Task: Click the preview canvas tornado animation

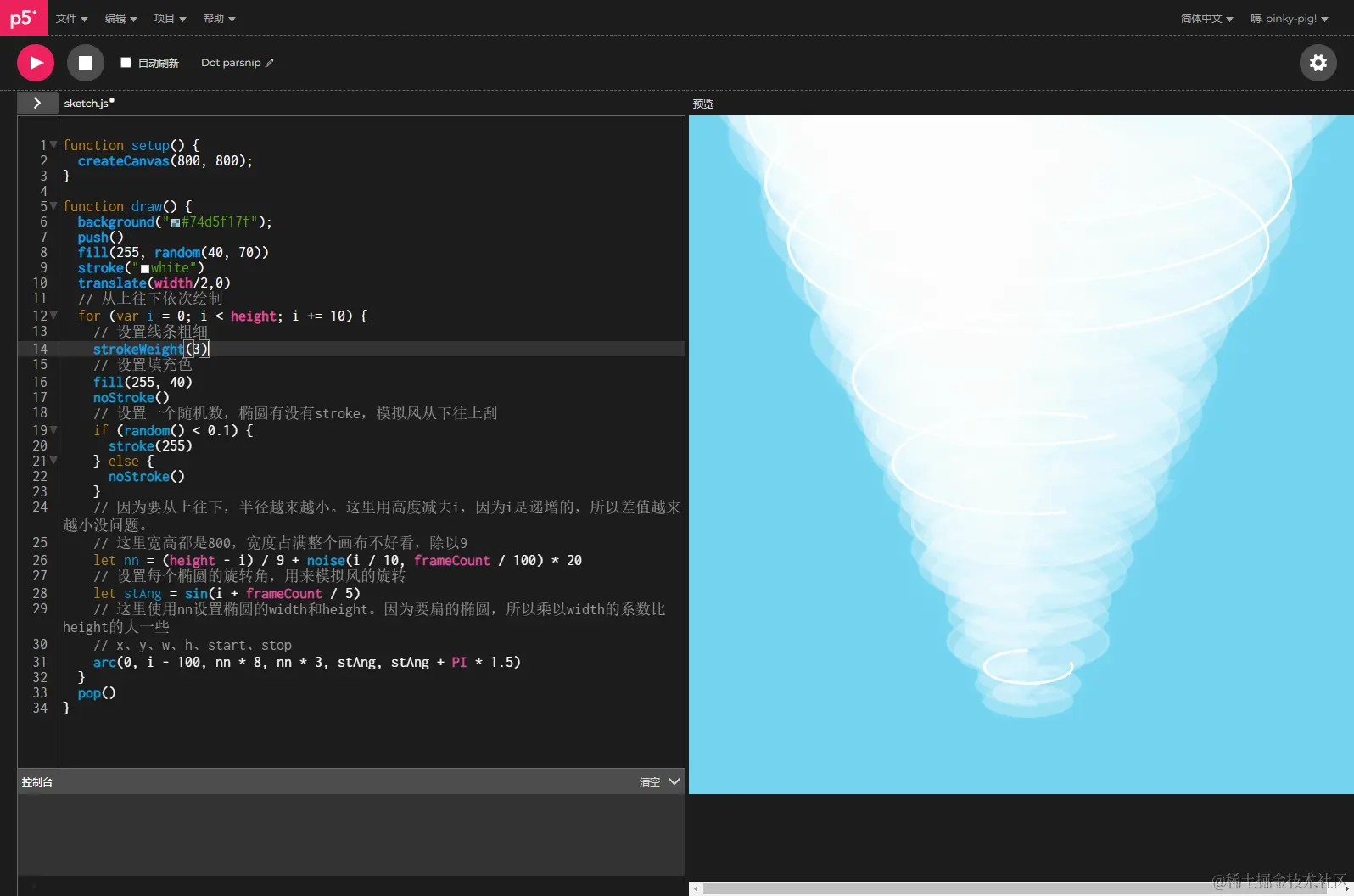Action: 1021,455
